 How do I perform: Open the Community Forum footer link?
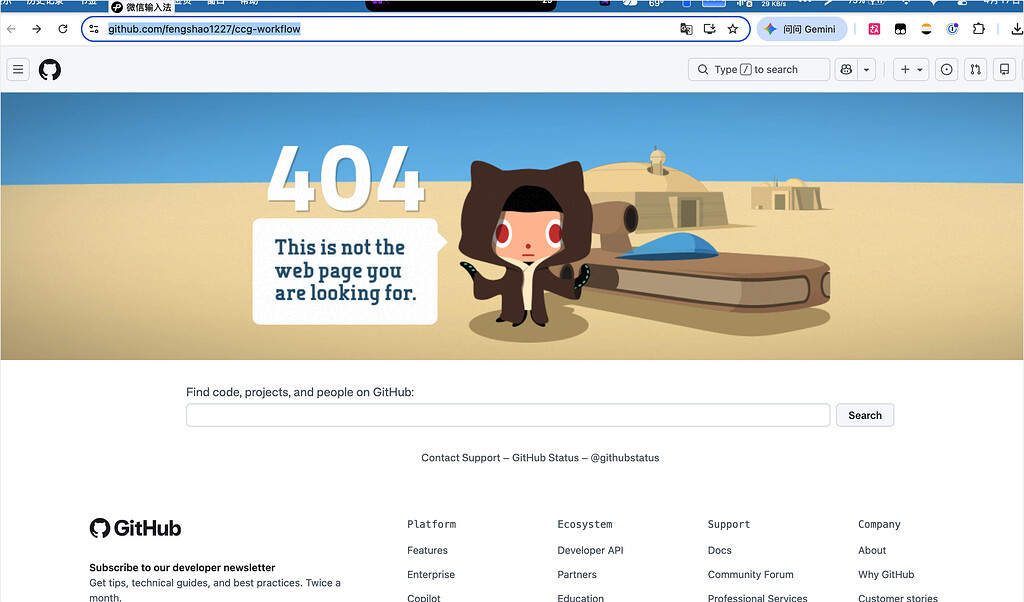coord(750,575)
